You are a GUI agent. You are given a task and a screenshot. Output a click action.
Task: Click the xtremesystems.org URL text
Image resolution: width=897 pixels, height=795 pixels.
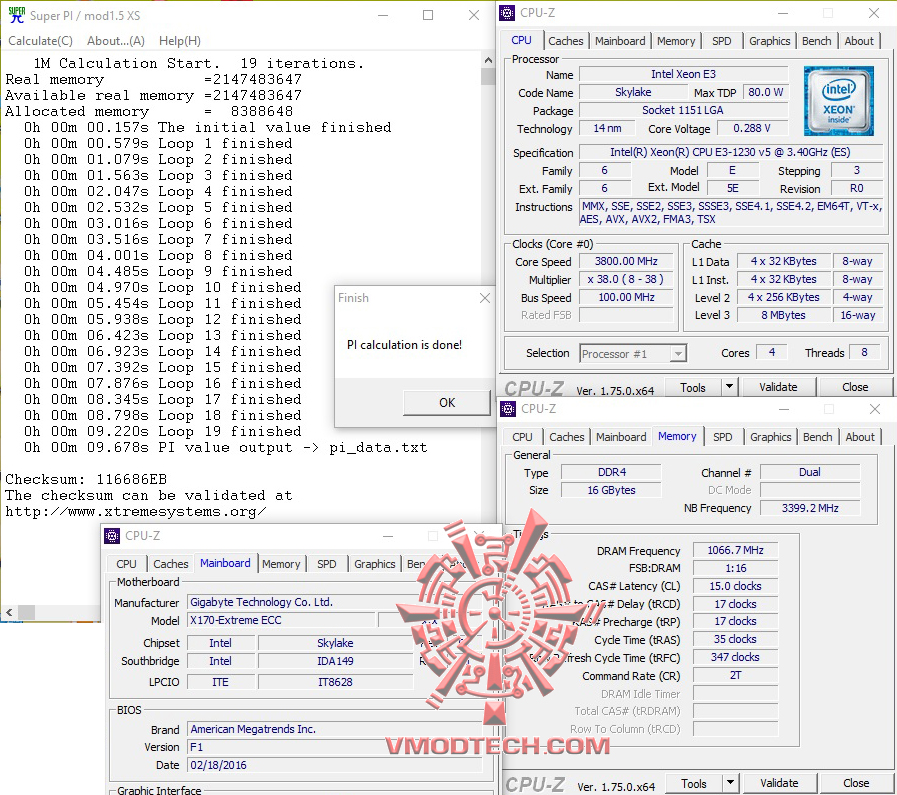point(136,511)
